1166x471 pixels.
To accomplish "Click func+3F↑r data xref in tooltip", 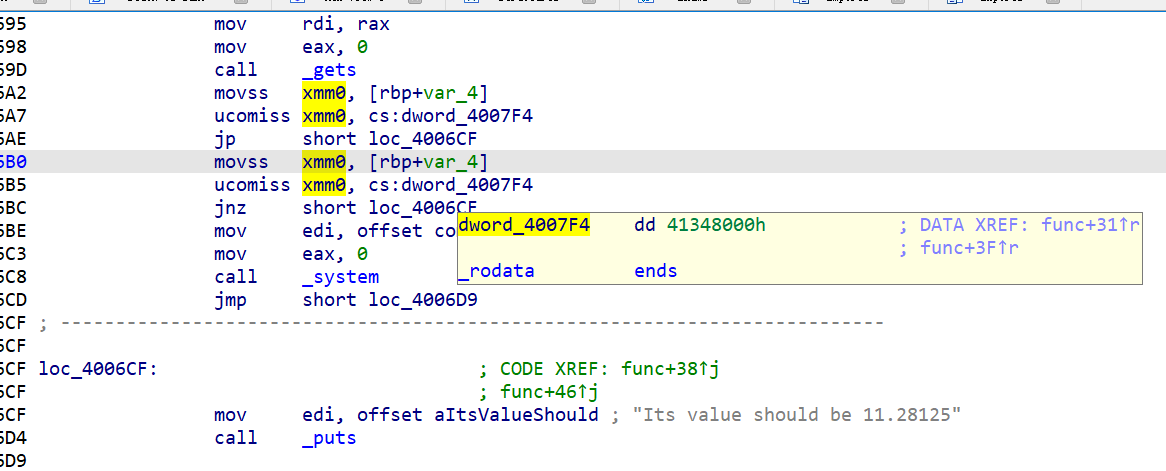I will point(969,248).
